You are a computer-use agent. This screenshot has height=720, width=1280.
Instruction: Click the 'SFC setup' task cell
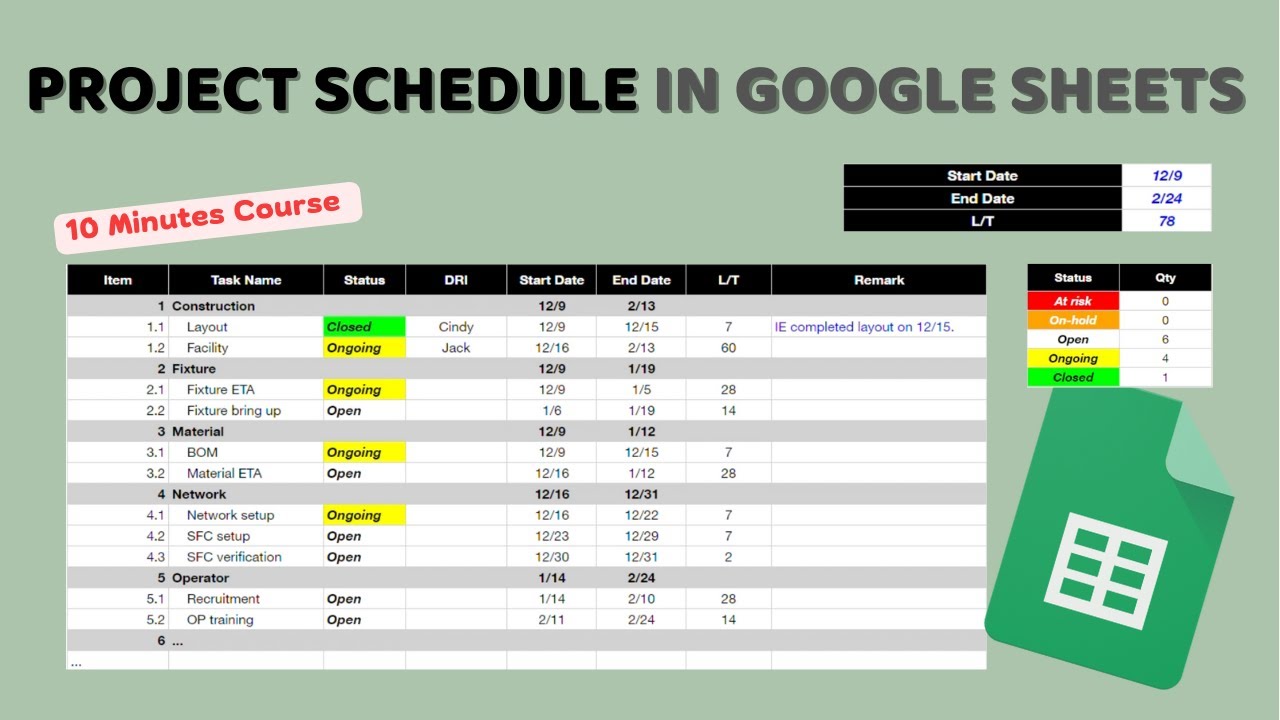tap(246, 536)
